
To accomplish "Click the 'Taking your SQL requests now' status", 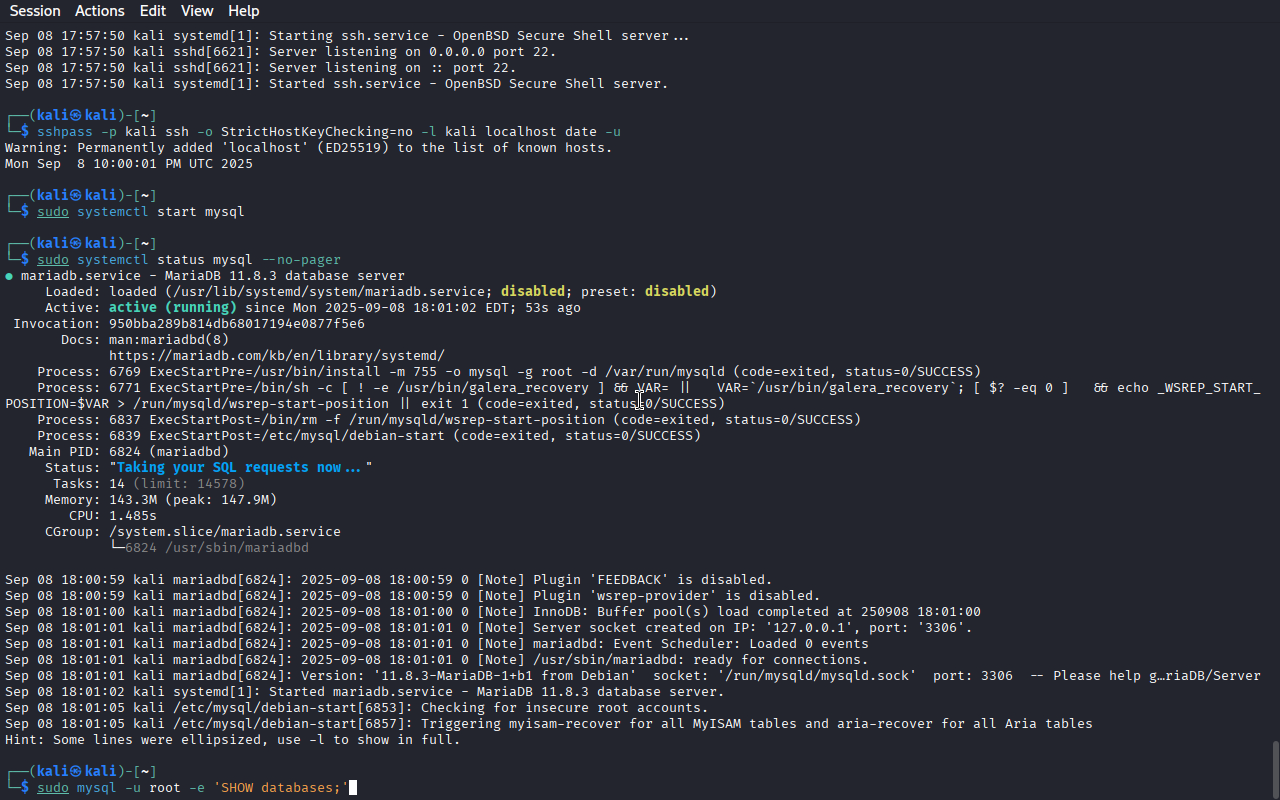I will (241, 468).
